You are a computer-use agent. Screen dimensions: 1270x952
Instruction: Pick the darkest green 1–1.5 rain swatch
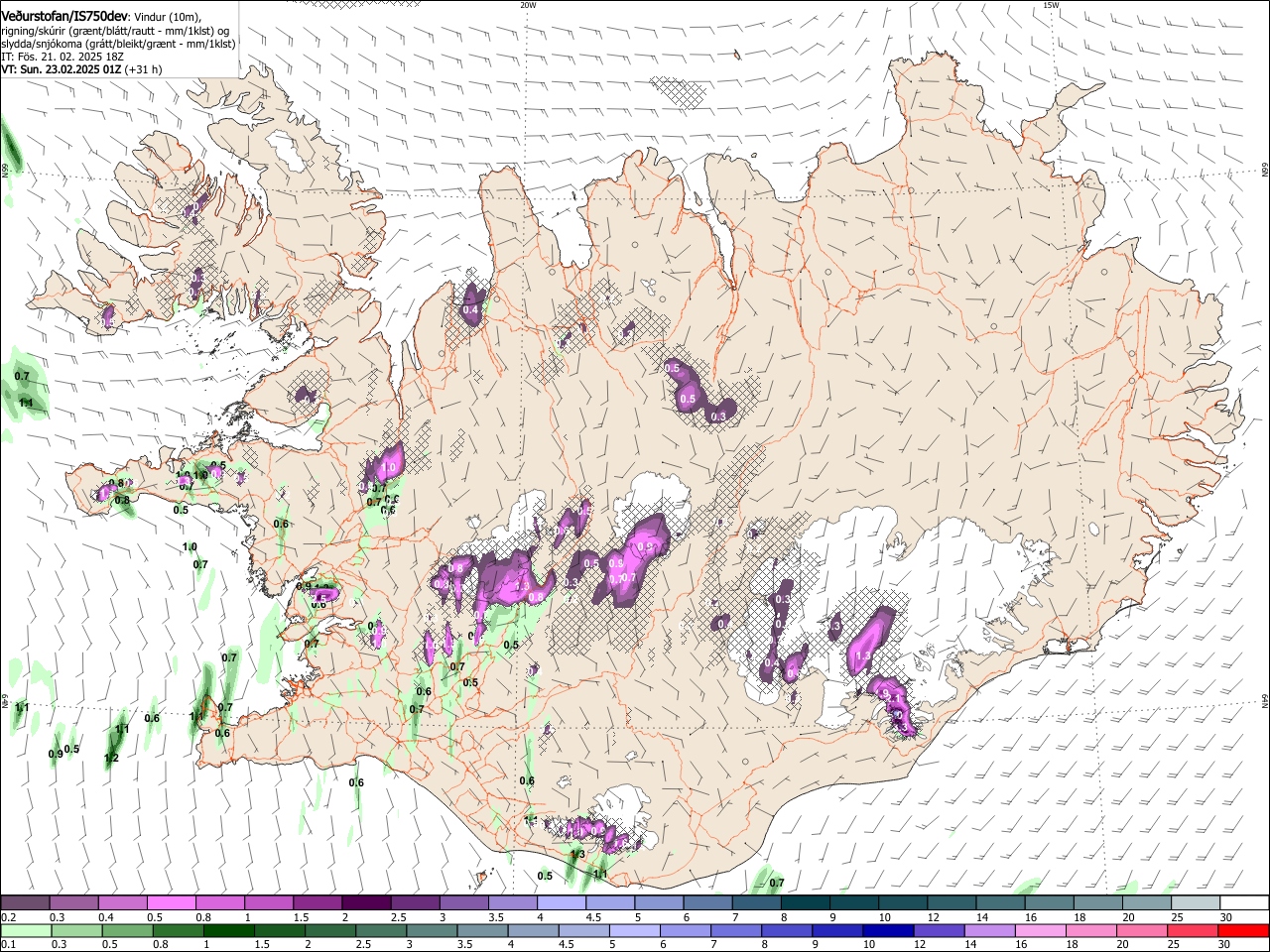tap(228, 930)
